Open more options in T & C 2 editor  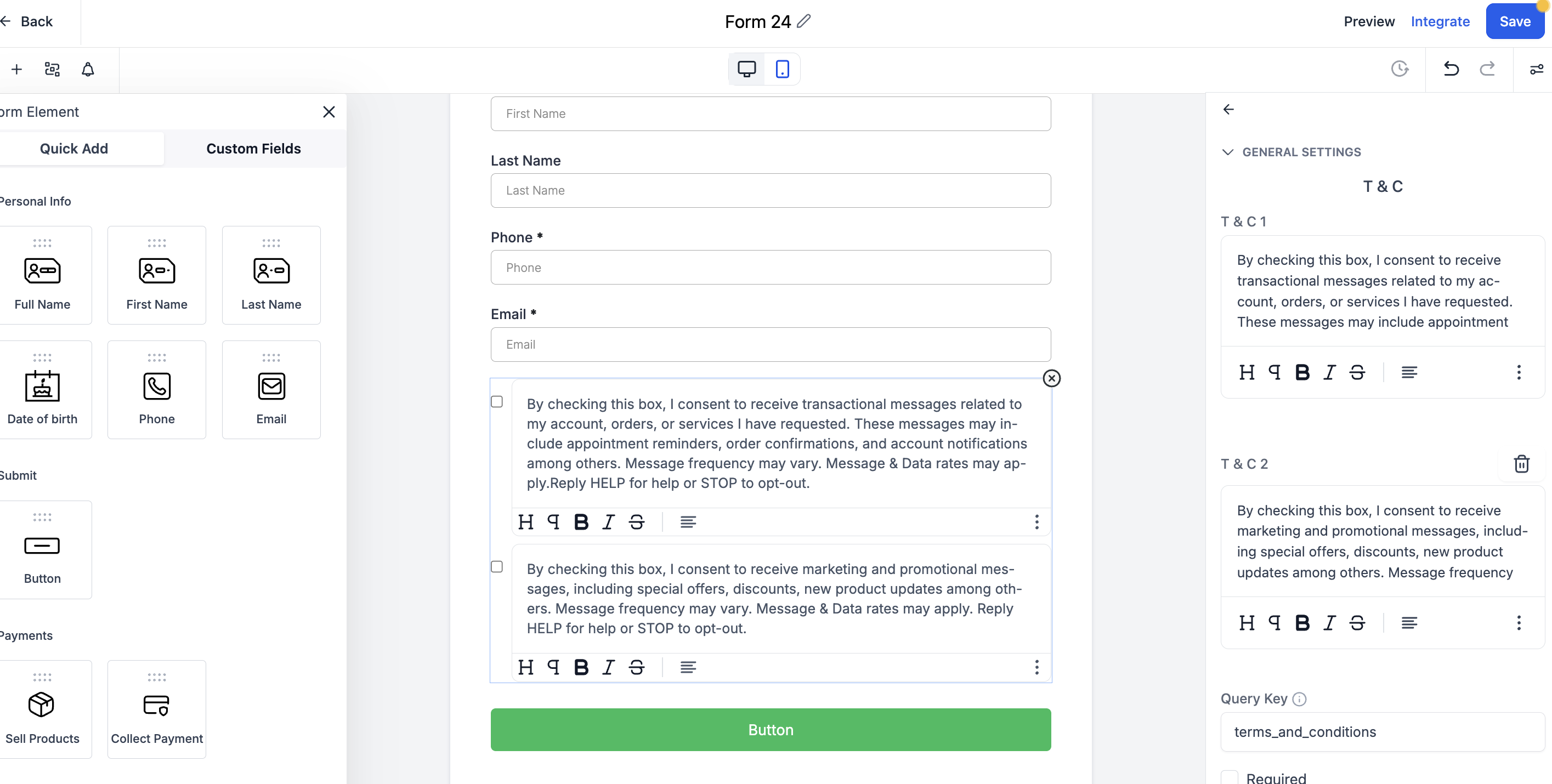click(x=1518, y=623)
